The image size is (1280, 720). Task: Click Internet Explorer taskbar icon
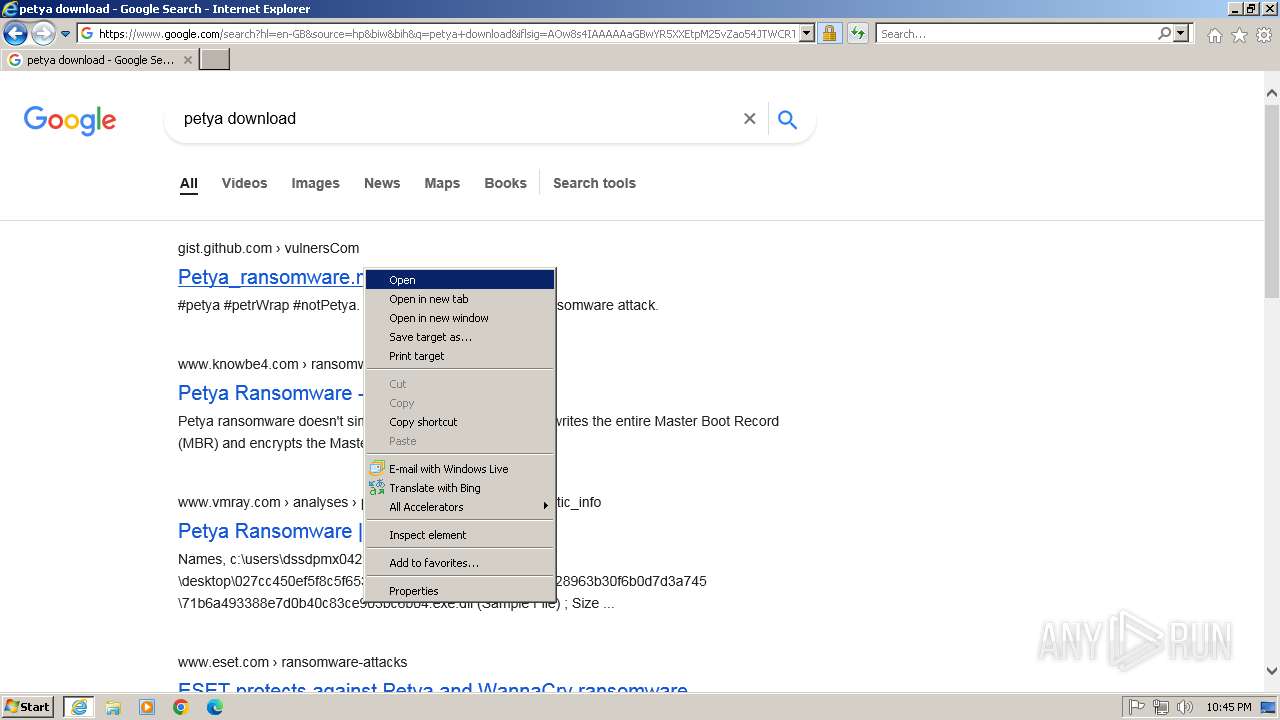79,707
